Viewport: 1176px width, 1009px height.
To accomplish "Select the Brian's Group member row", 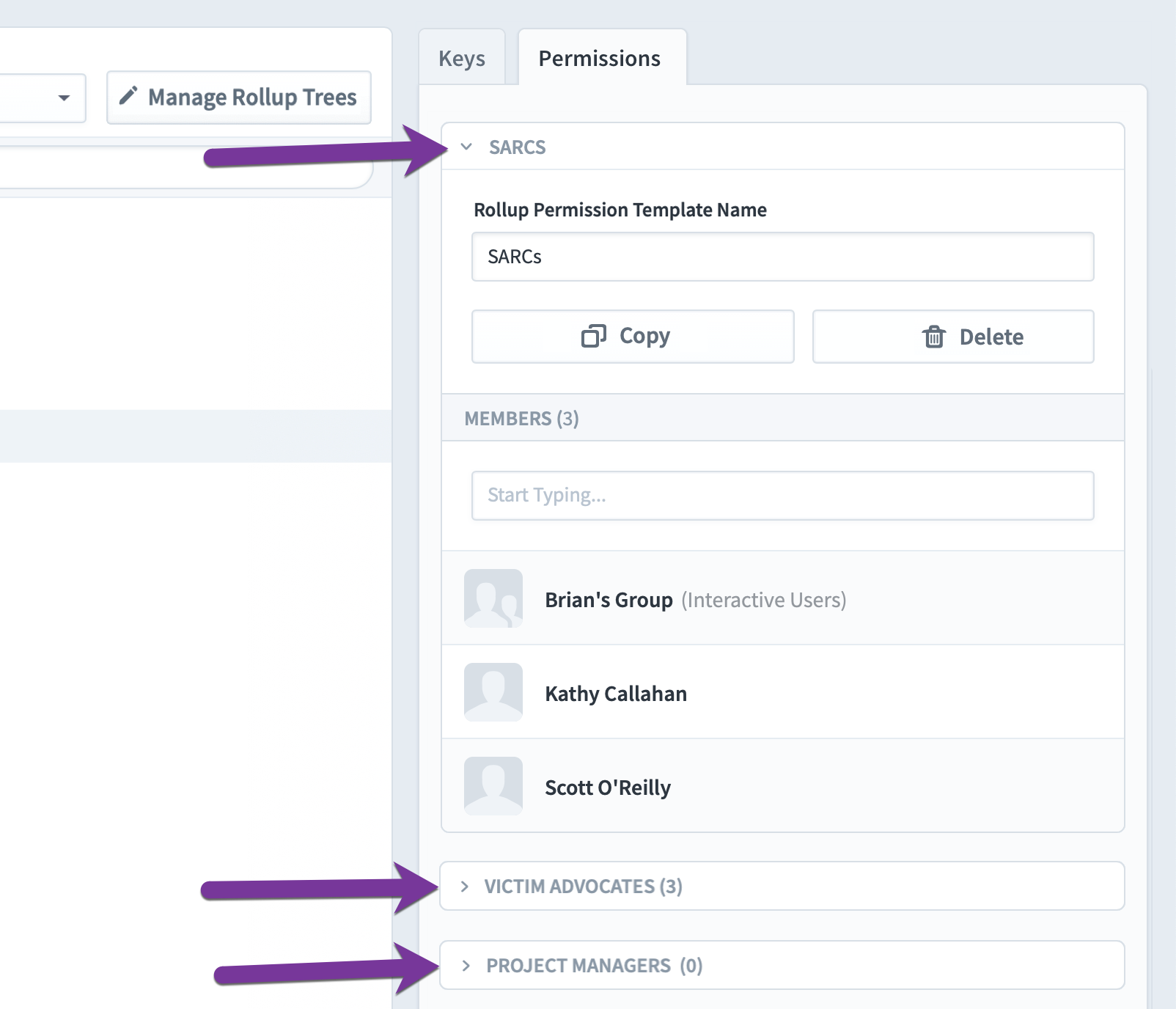I will click(x=783, y=598).
